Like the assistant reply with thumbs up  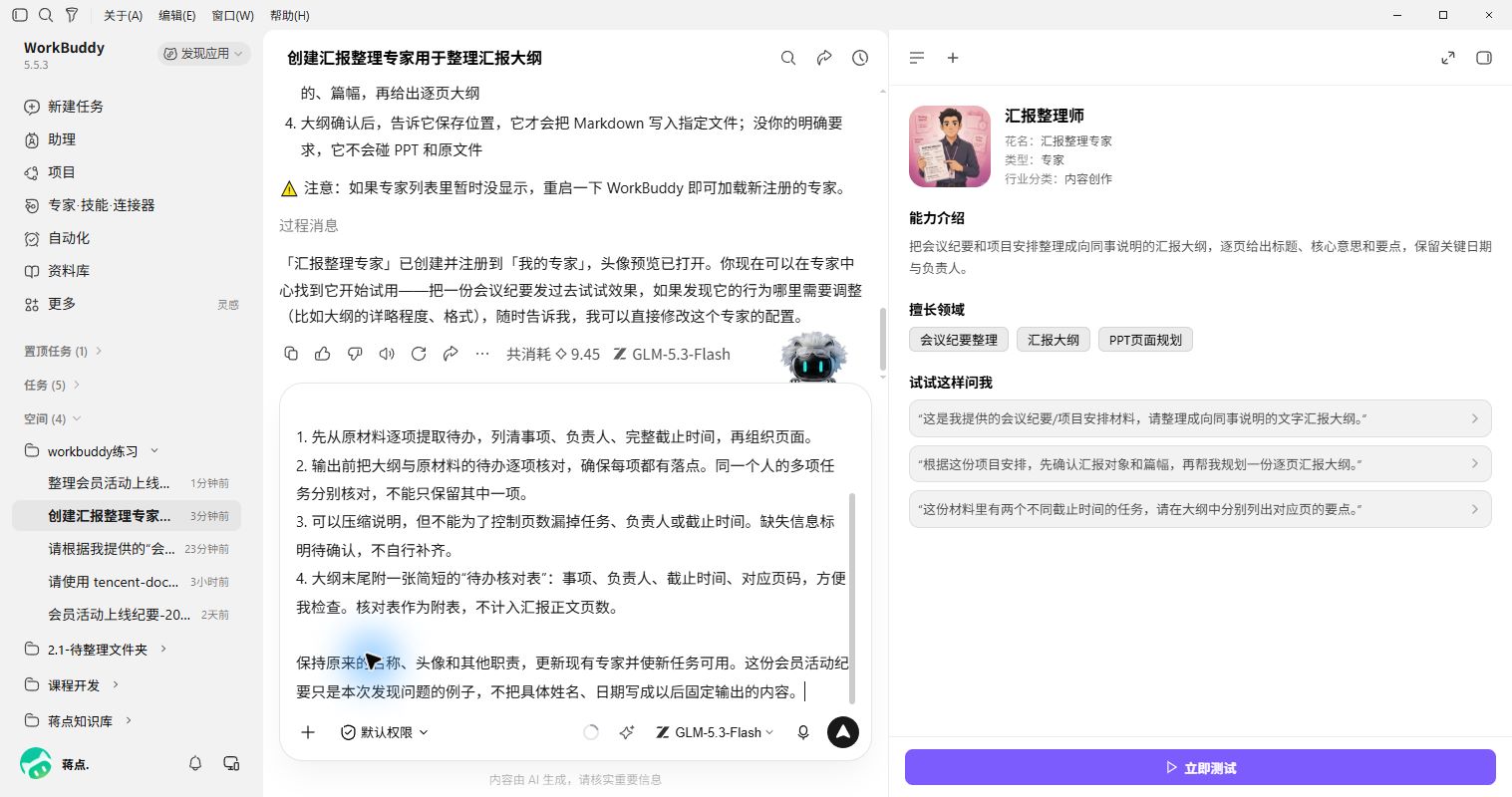coord(323,354)
